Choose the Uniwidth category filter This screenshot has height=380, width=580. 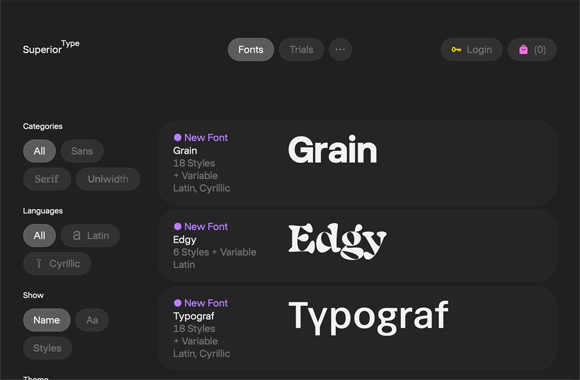point(108,179)
